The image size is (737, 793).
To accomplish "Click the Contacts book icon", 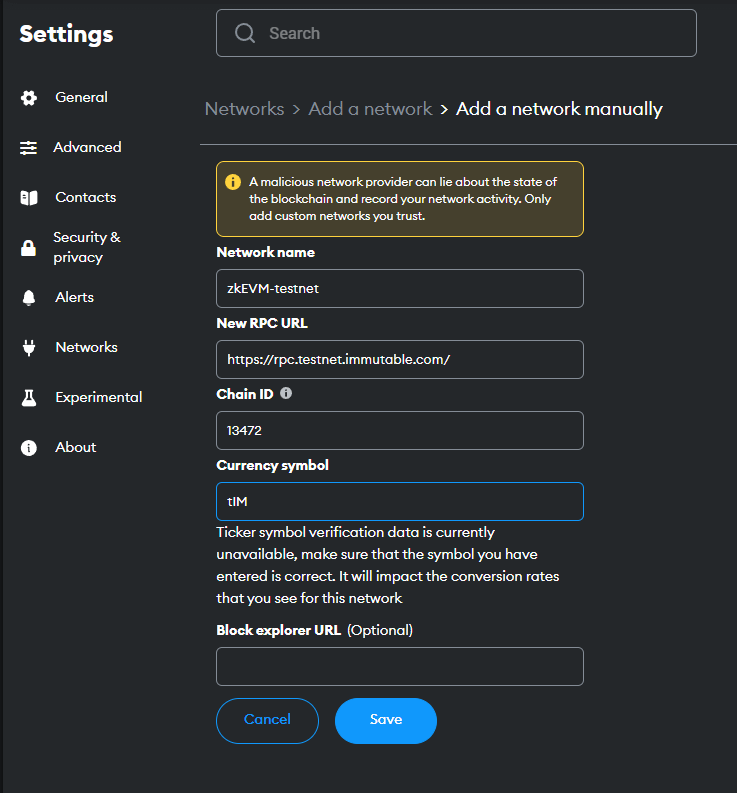I will click(29, 198).
